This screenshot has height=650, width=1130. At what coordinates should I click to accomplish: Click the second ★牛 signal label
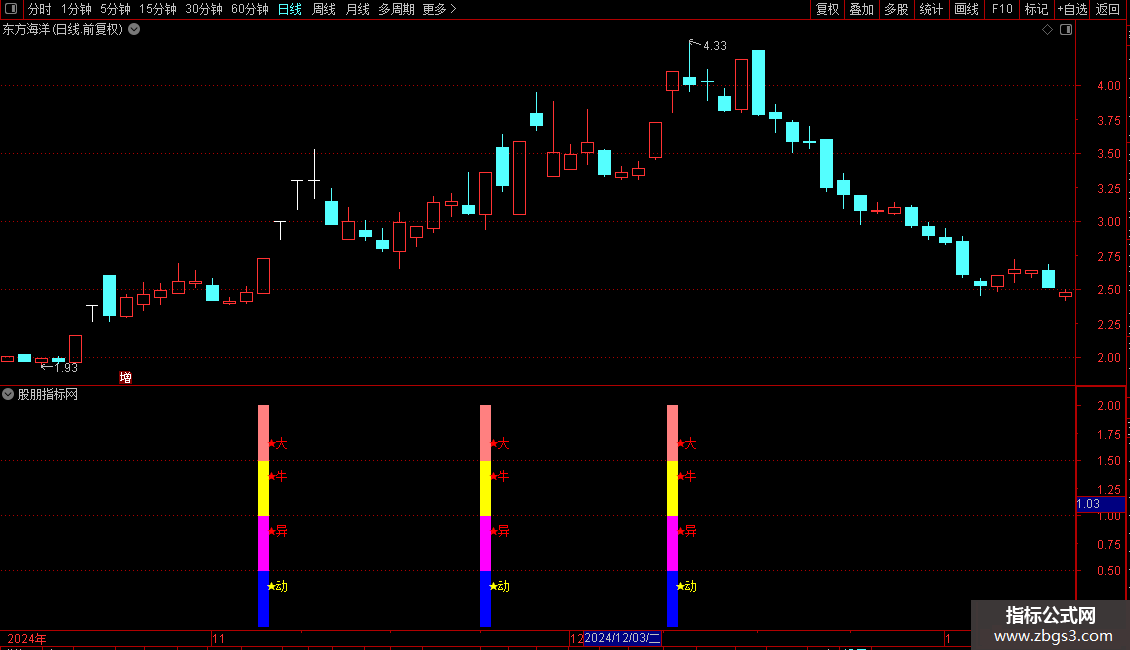[499, 476]
